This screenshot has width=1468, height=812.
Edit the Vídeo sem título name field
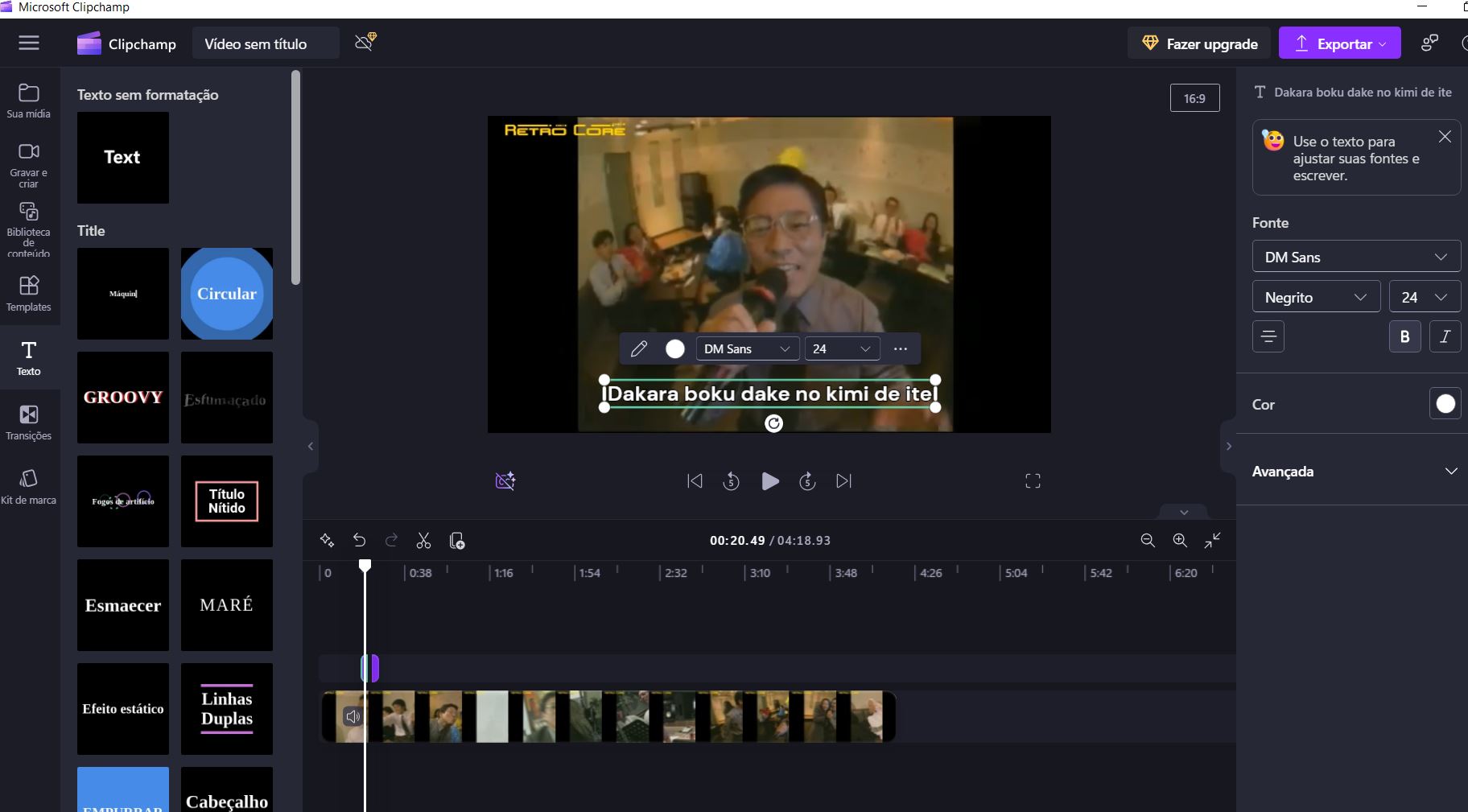(x=265, y=43)
